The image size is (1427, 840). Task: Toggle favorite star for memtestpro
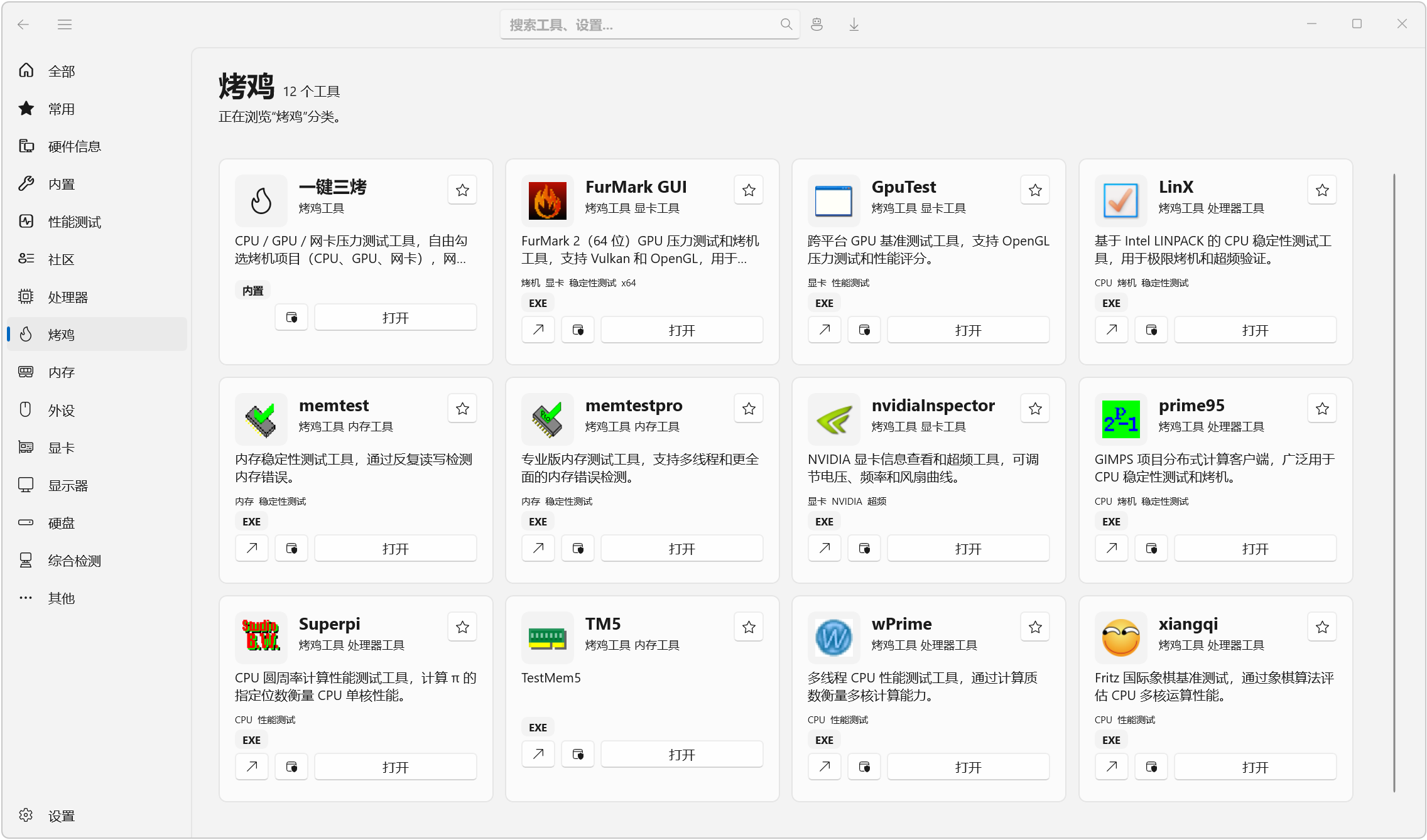point(749,409)
